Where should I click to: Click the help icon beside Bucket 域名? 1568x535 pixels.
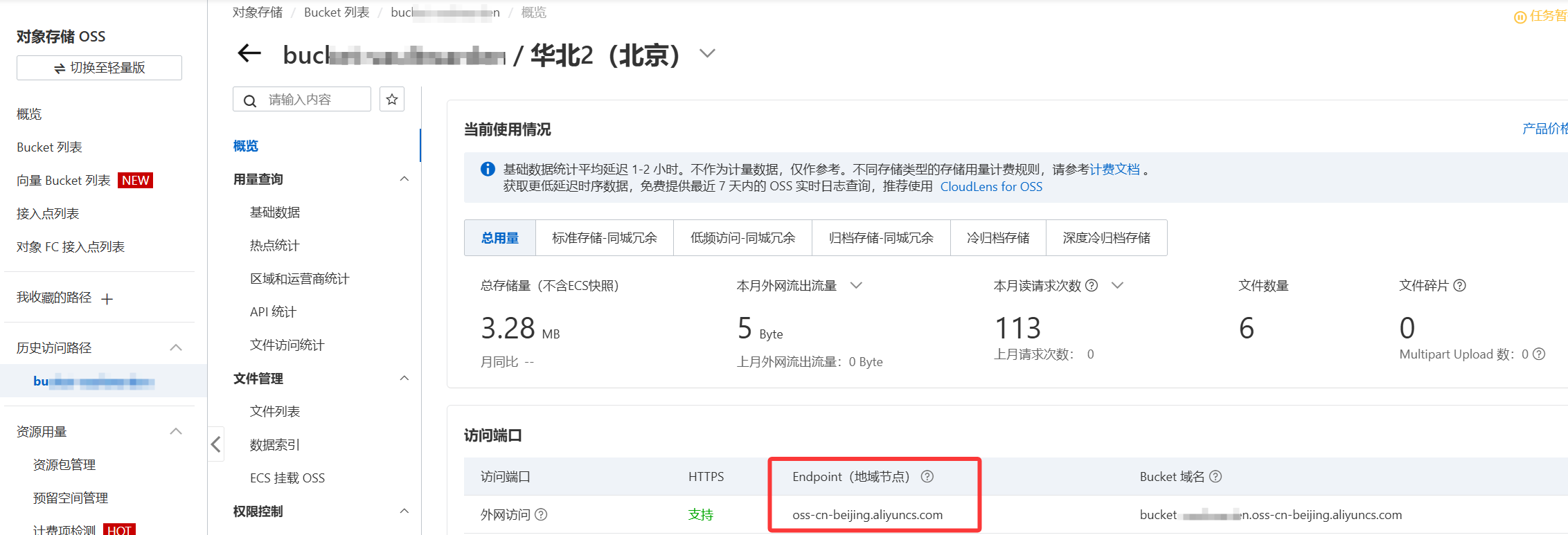tap(1215, 476)
